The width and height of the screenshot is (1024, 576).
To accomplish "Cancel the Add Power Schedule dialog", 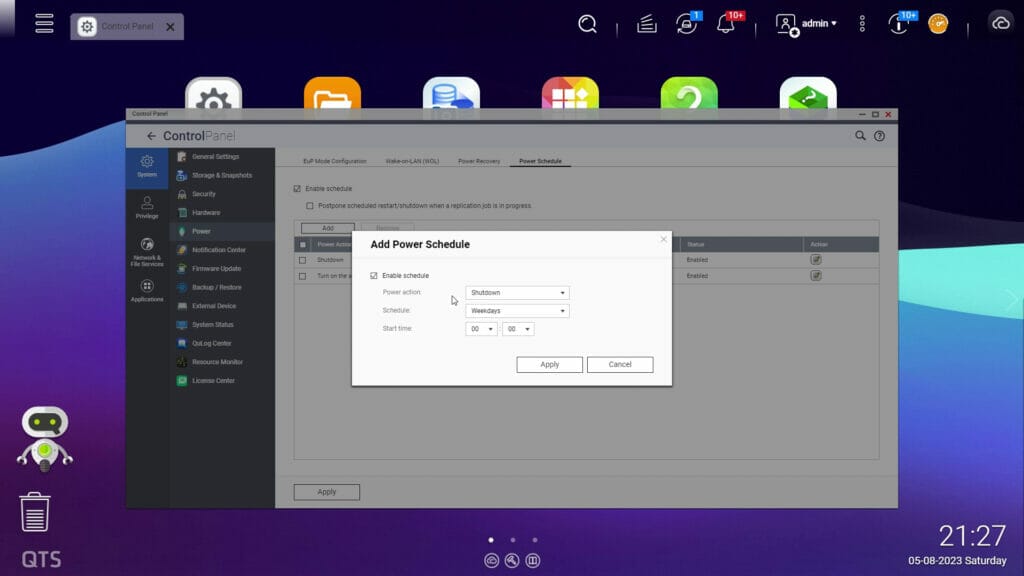I will pos(620,364).
